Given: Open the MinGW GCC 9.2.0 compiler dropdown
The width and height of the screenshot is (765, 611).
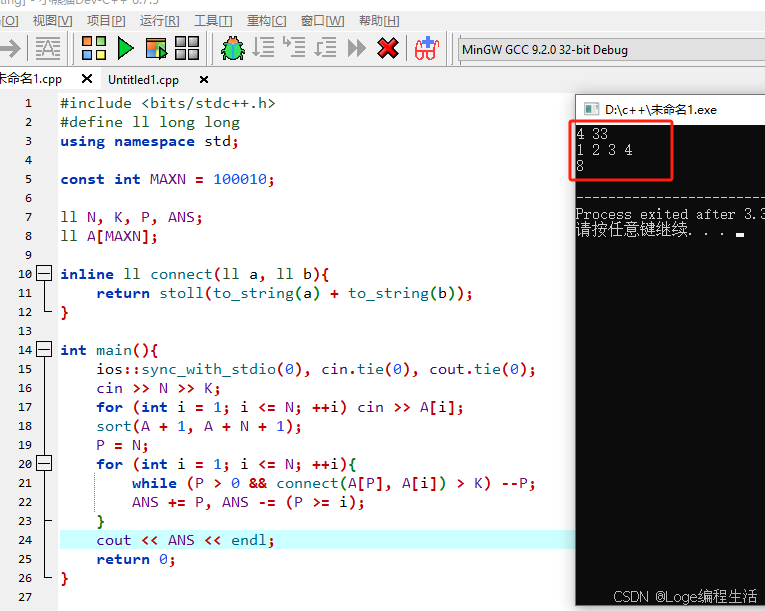Looking at the screenshot, I should (x=612, y=50).
